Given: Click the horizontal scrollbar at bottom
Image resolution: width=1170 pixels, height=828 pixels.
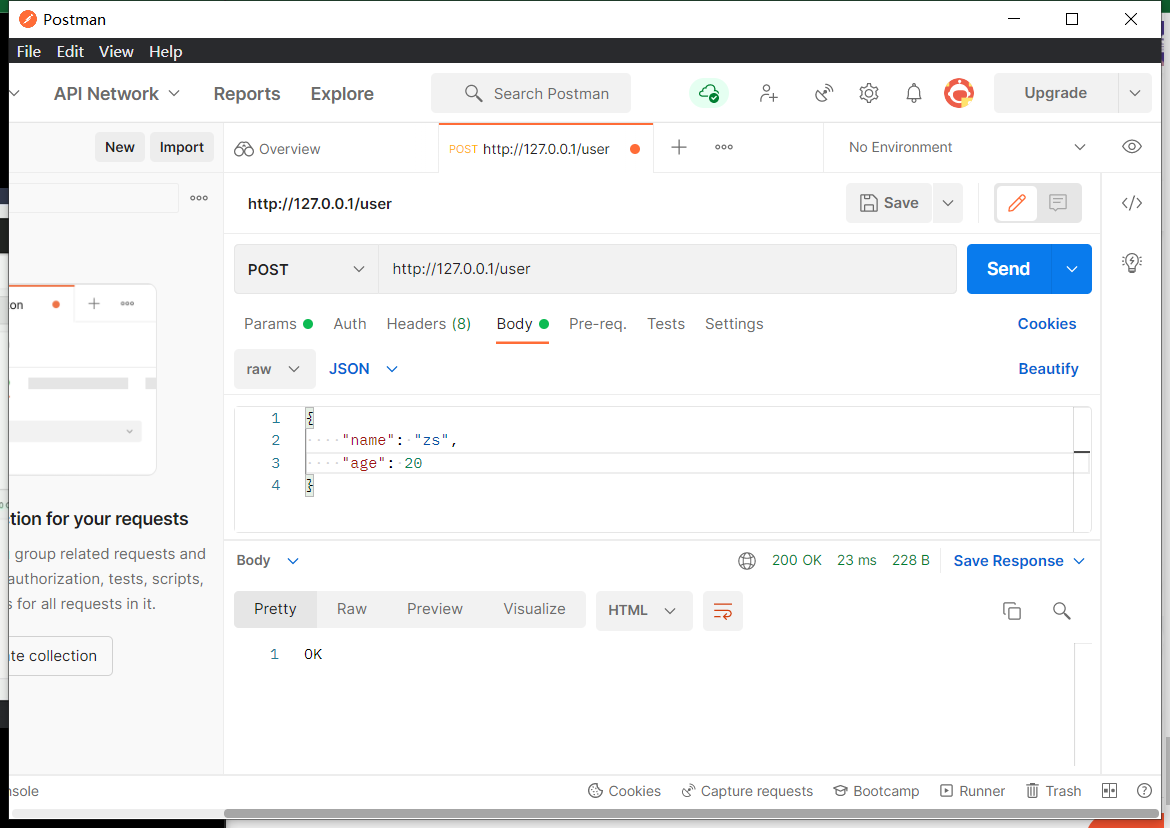Looking at the screenshot, I should click(x=691, y=814).
